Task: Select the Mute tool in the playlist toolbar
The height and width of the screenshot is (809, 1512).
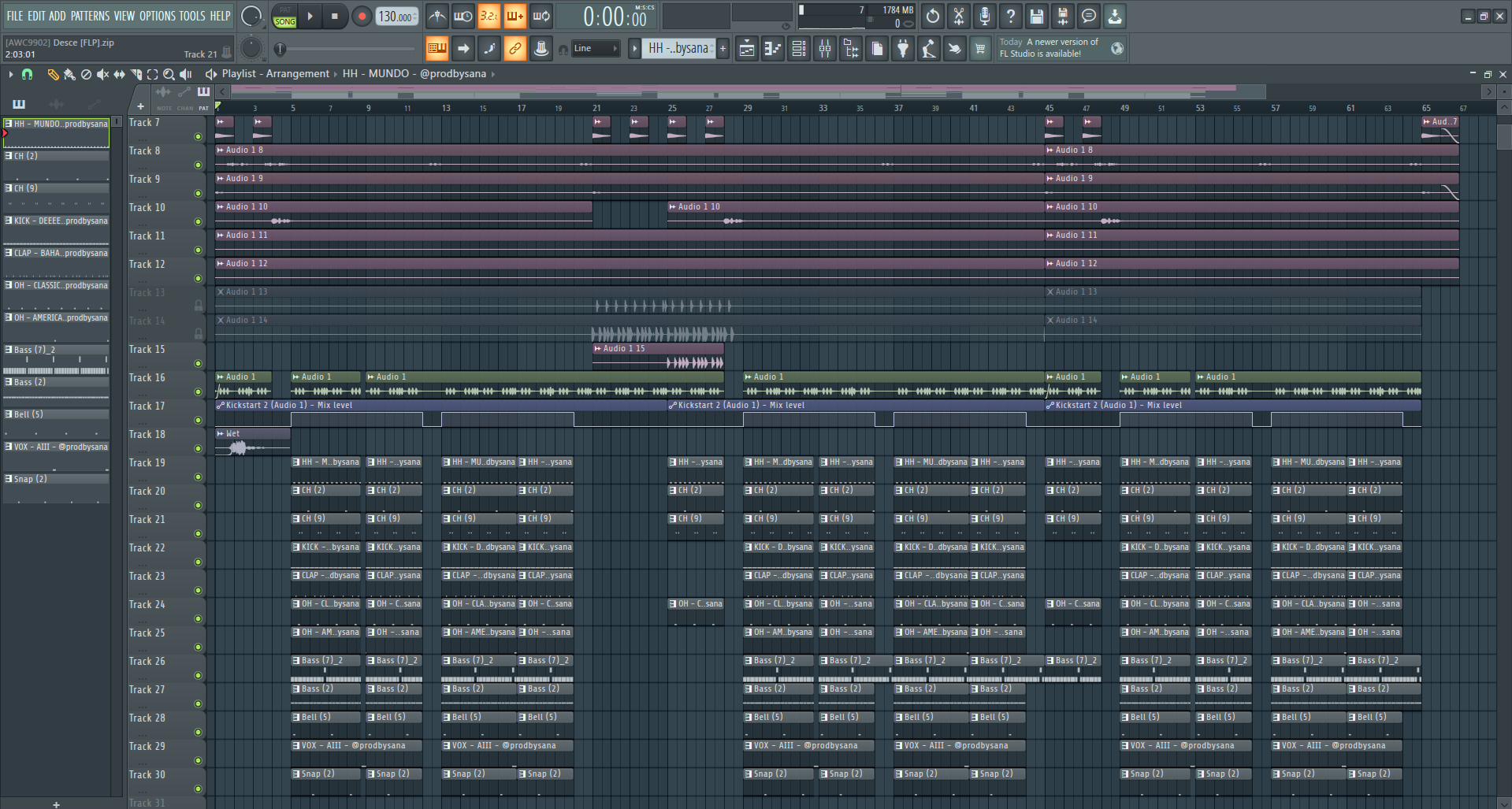Action: click(x=102, y=74)
